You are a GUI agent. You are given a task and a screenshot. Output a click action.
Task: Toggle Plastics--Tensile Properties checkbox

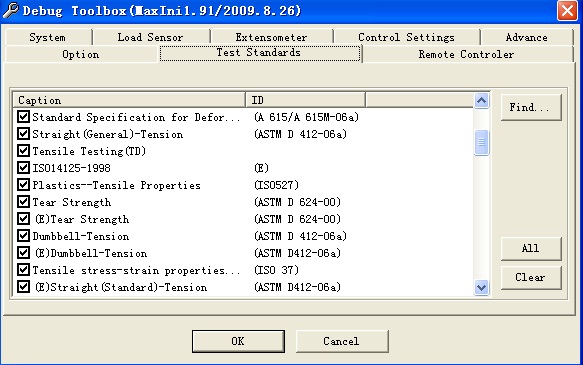23,185
